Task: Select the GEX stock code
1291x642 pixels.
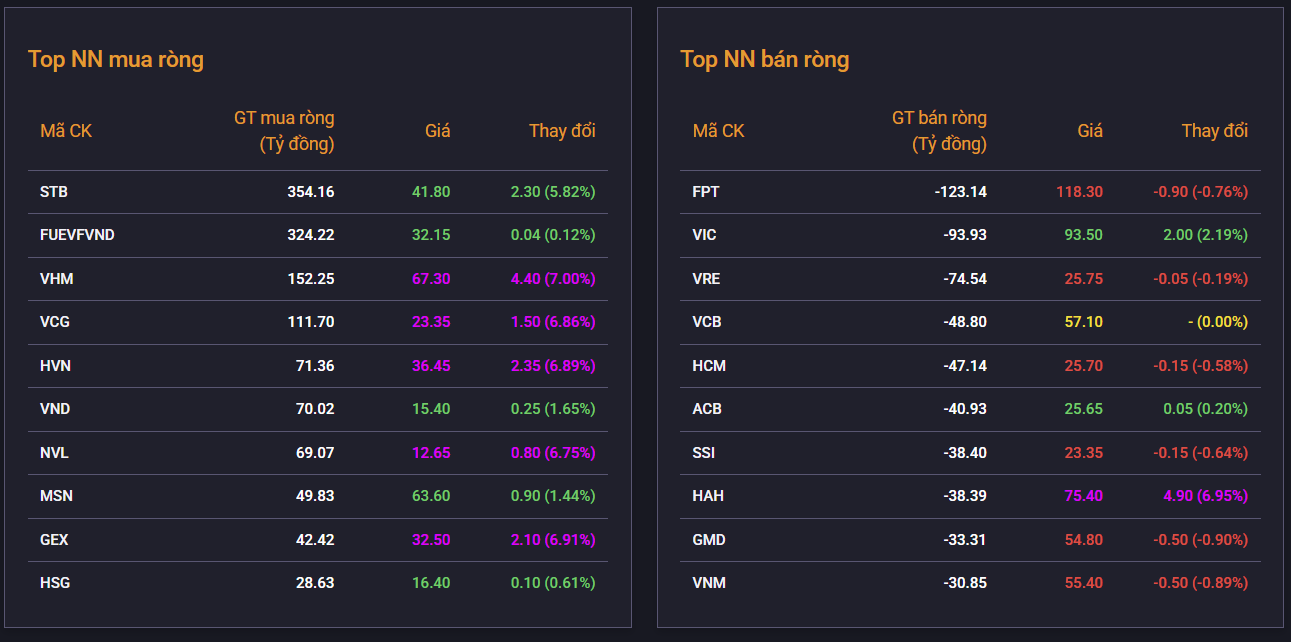Action: point(55,540)
